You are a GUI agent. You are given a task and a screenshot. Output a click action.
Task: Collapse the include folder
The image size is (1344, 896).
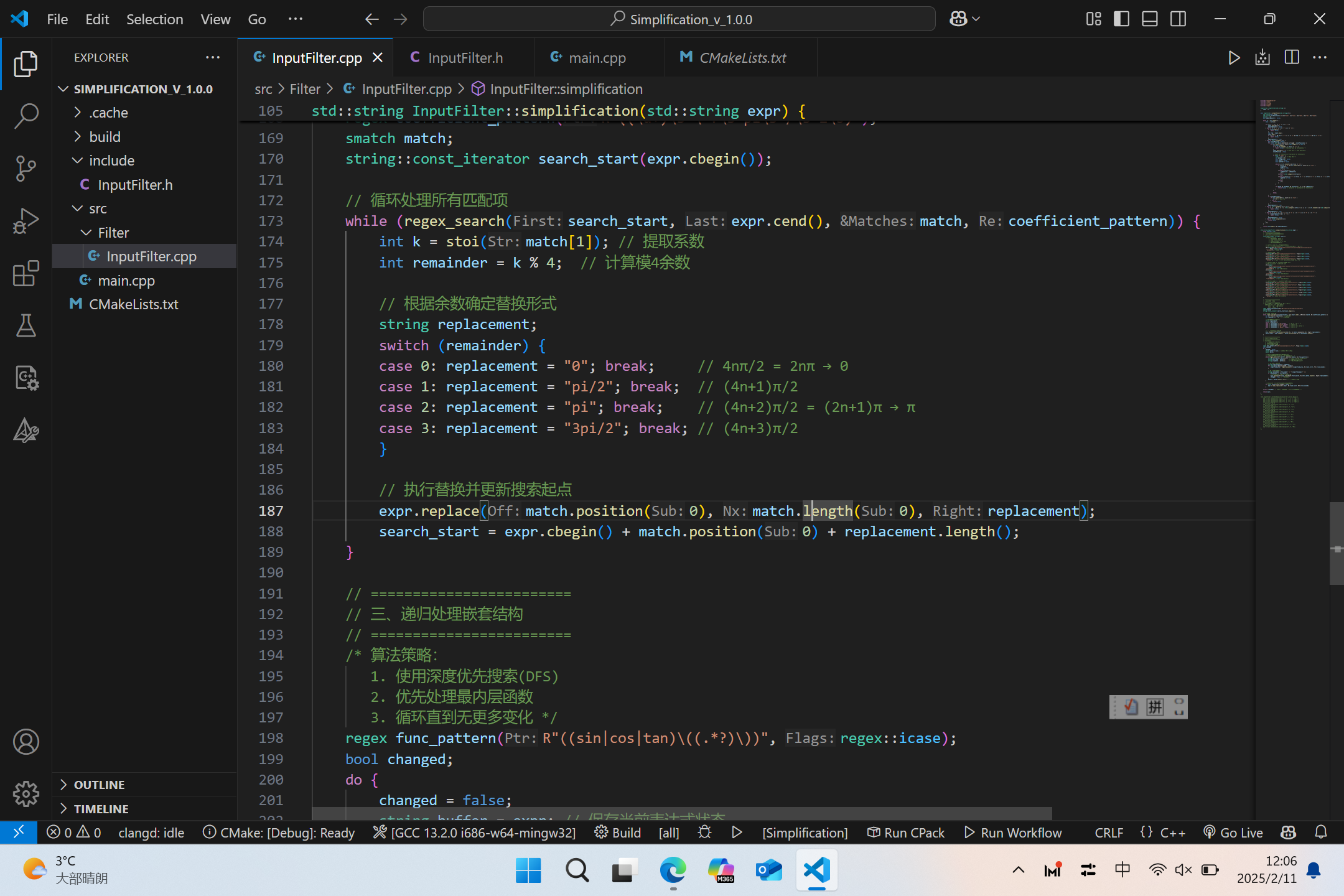[111, 161]
